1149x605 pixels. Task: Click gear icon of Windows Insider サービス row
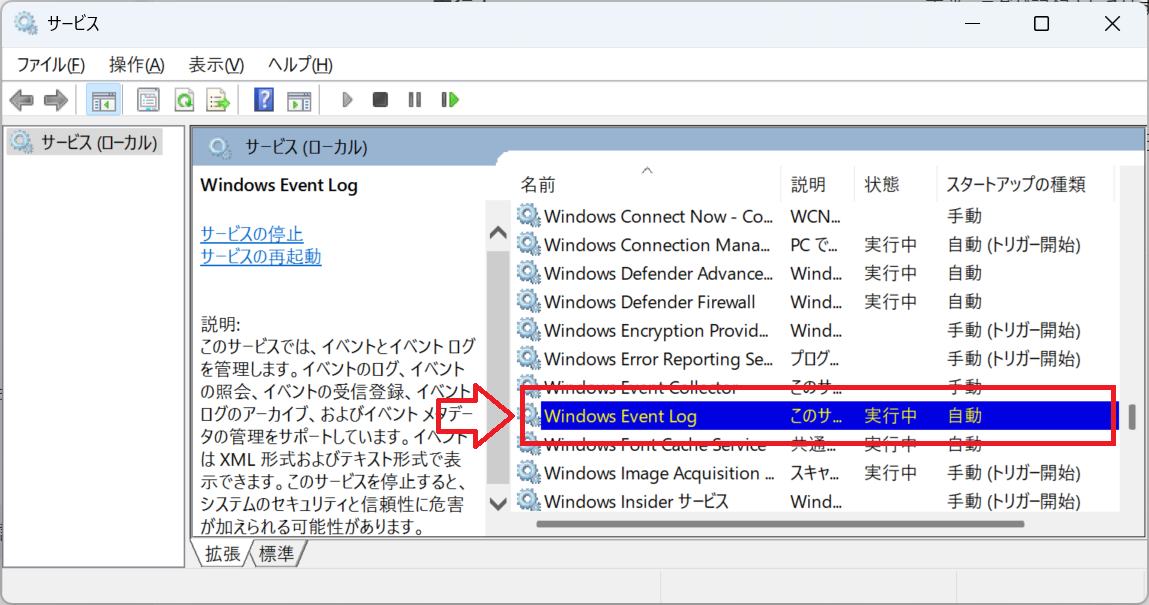528,501
